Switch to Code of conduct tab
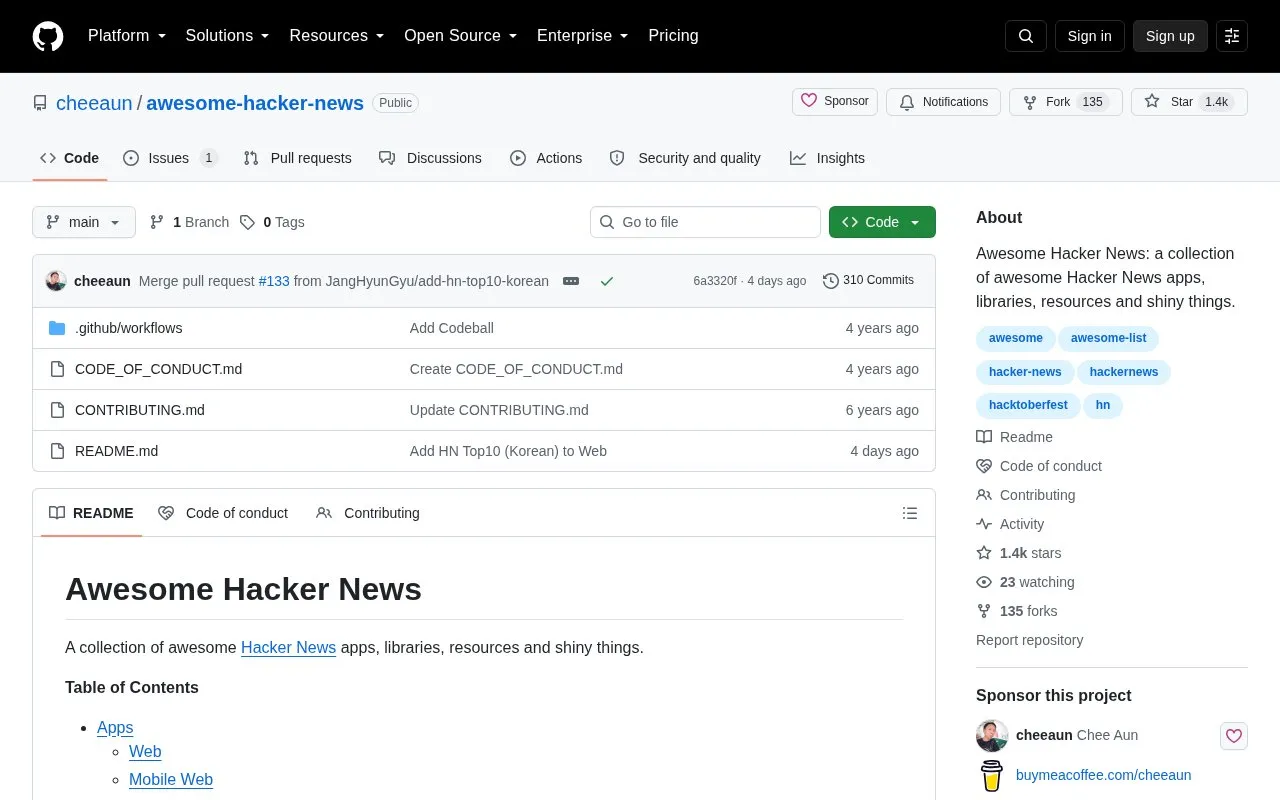The image size is (1280, 800). (223, 513)
